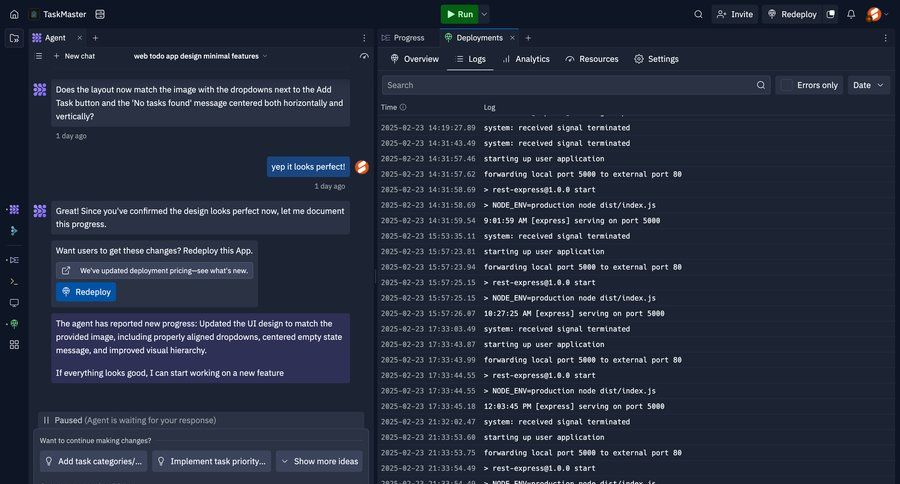The image size is (900, 484).
Task: Click the Paused agent status bar
Action: pyautogui.click(x=201, y=420)
